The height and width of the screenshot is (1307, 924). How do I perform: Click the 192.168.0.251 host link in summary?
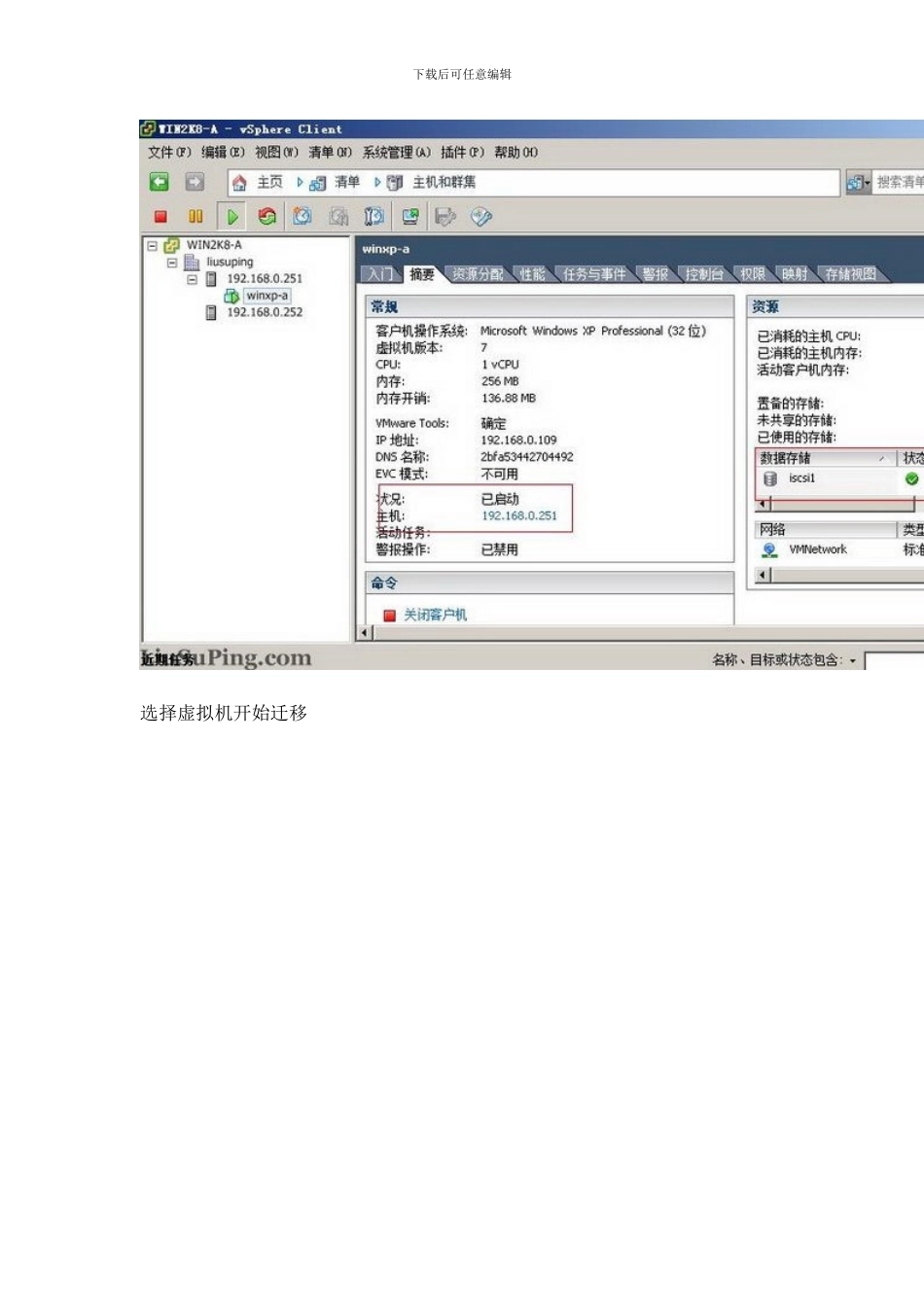click(x=519, y=515)
